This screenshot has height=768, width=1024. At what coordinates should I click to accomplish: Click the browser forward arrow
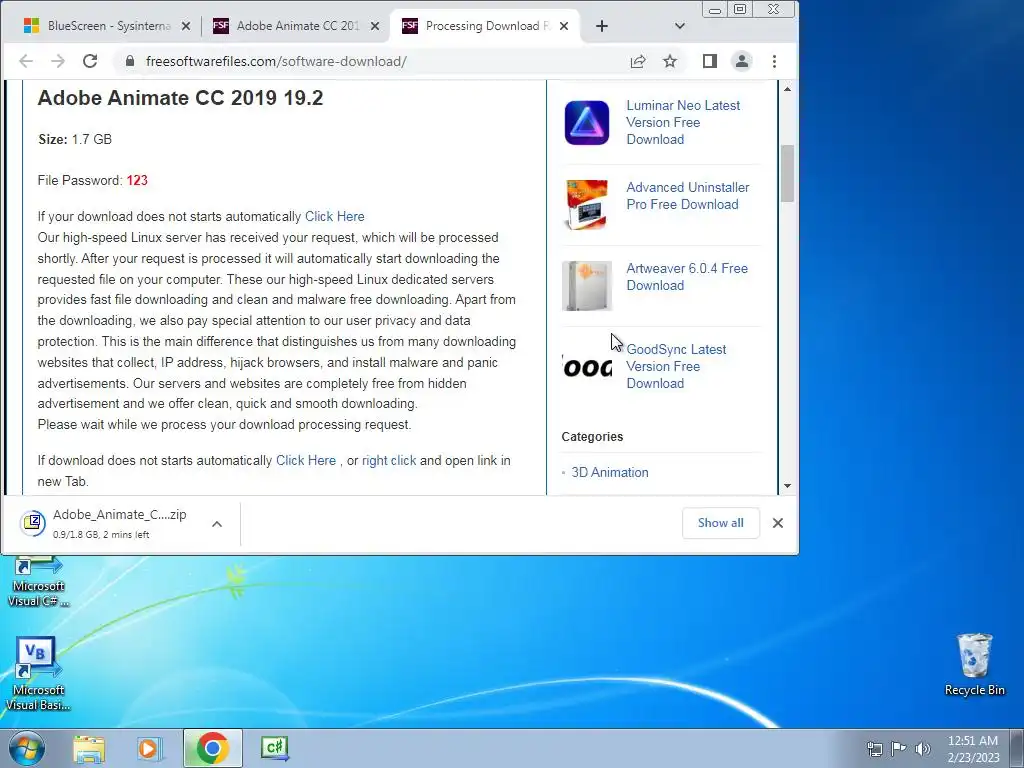point(58,61)
